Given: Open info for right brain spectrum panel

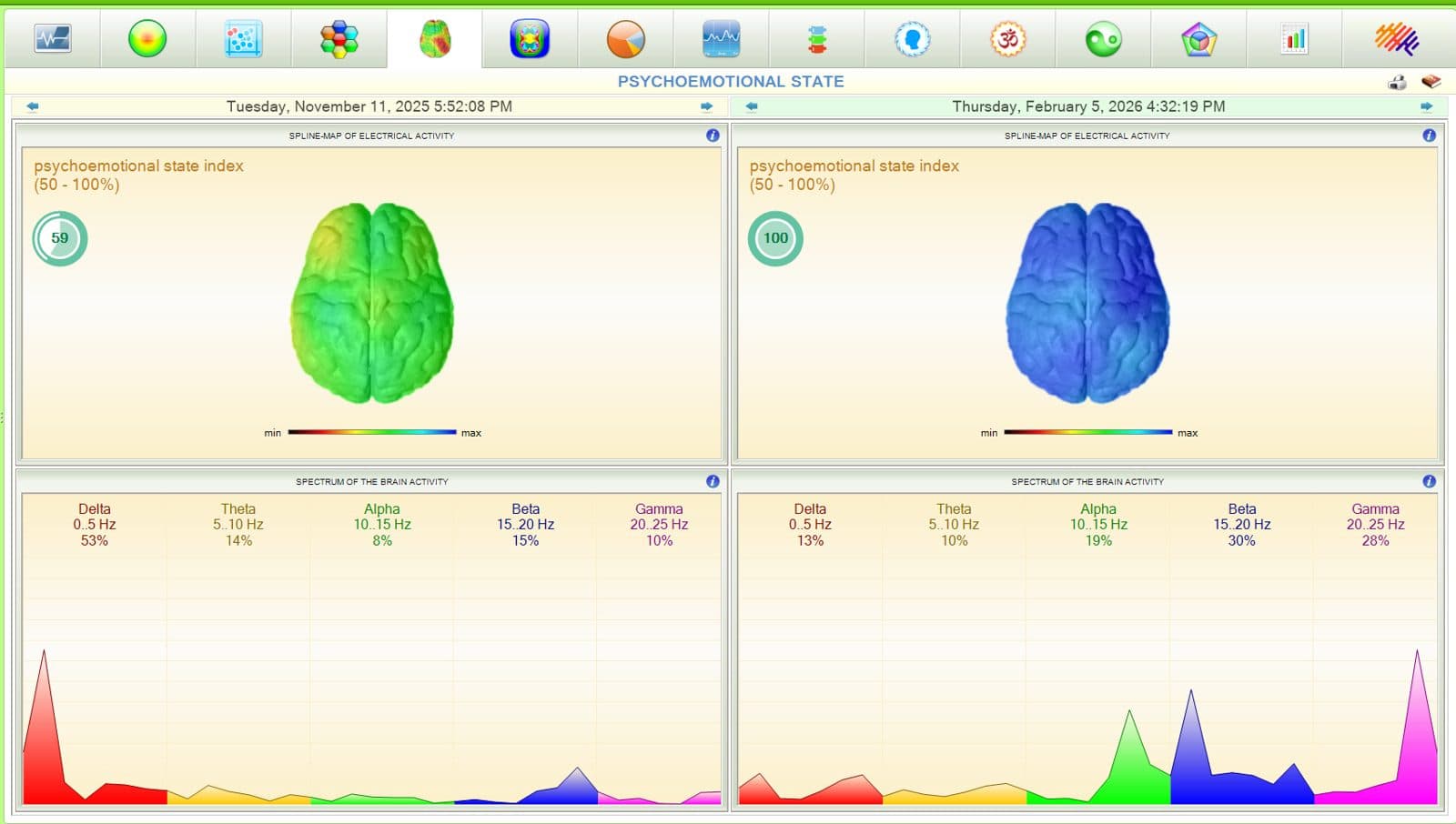Looking at the screenshot, I should pyautogui.click(x=1430, y=481).
